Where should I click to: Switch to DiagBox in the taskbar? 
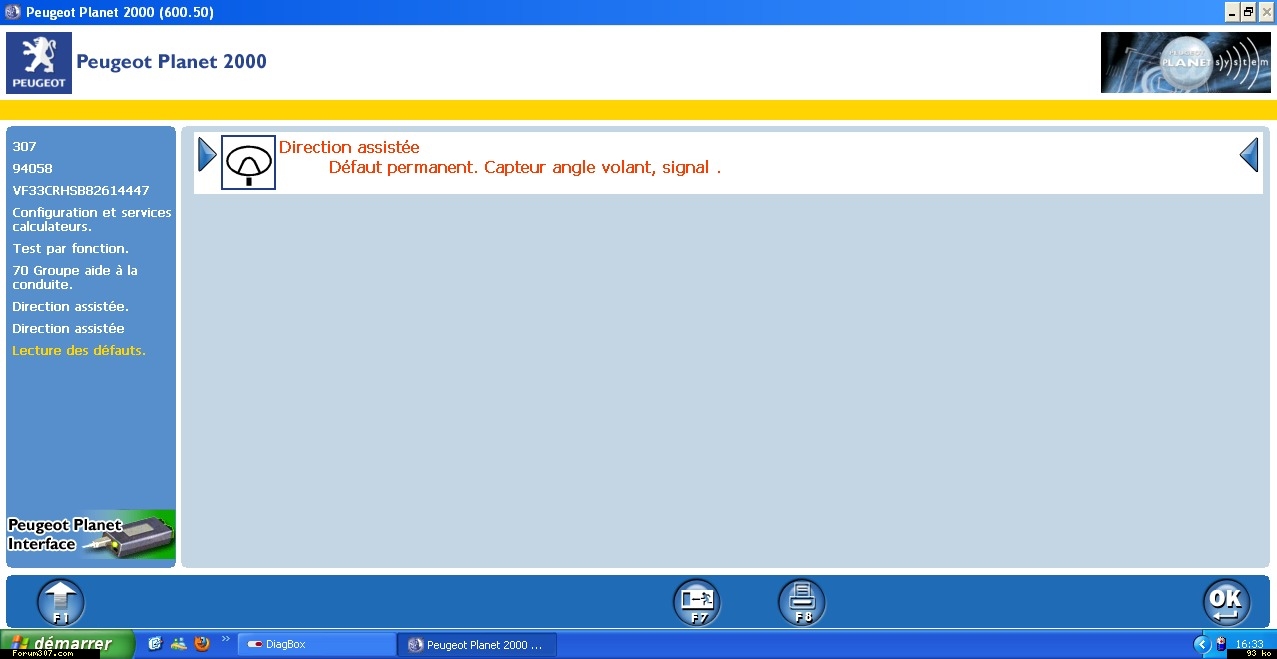[x=315, y=645]
